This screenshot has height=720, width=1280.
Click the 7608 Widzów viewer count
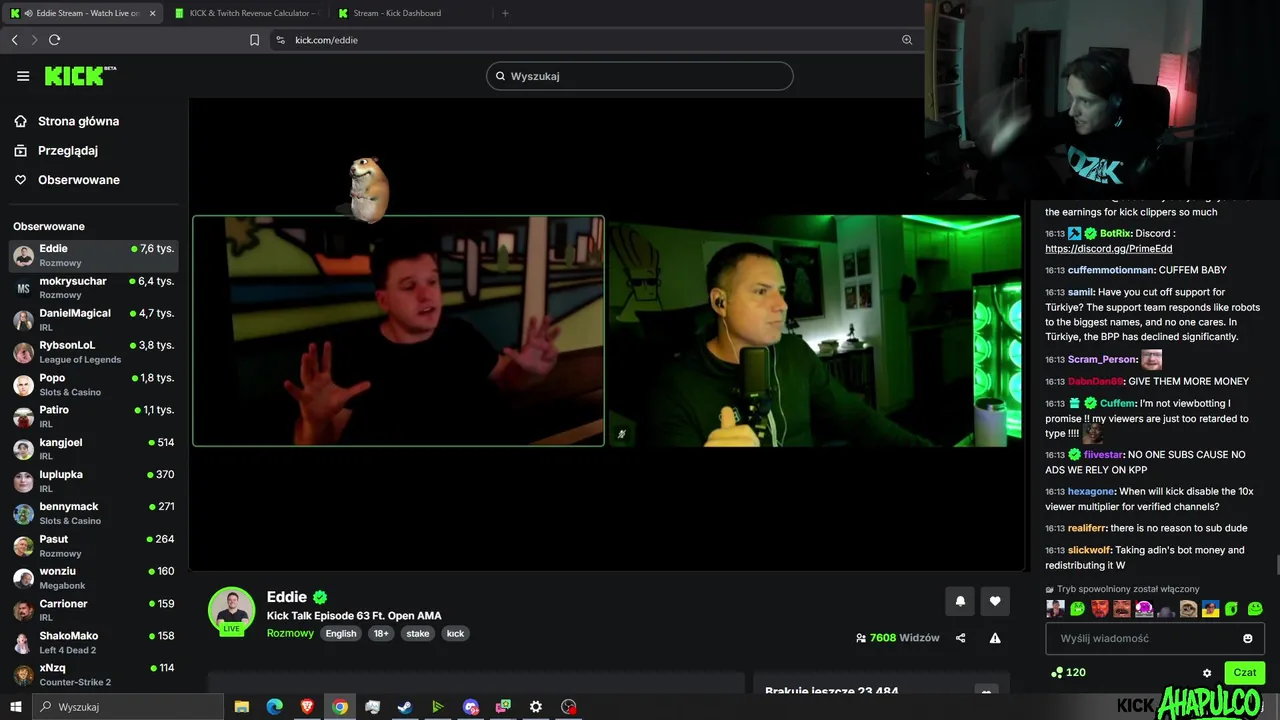click(x=898, y=638)
